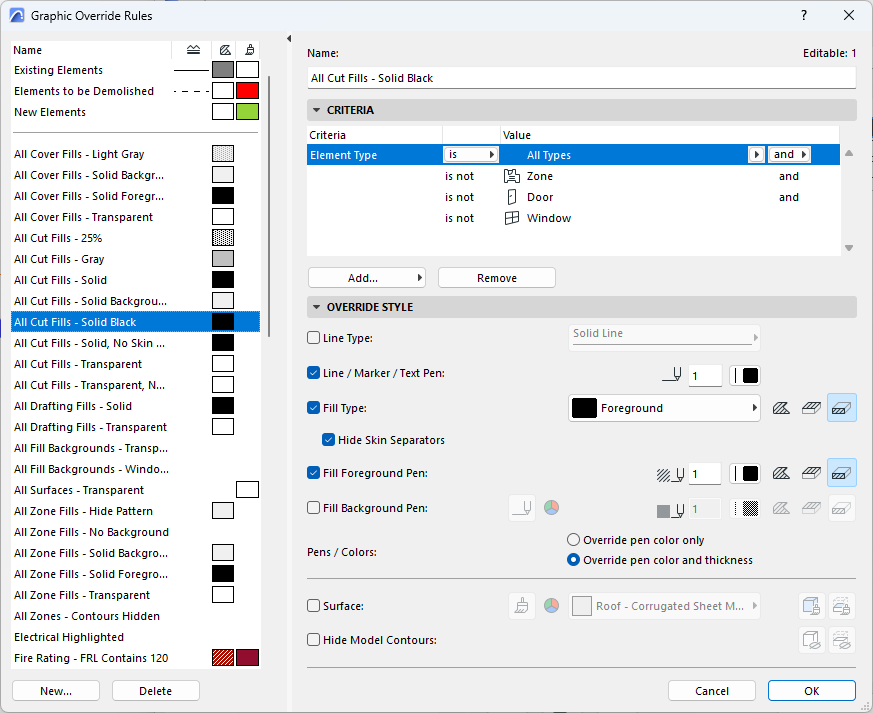Click the New... button
This screenshot has width=873, height=713.
(56, 691)
